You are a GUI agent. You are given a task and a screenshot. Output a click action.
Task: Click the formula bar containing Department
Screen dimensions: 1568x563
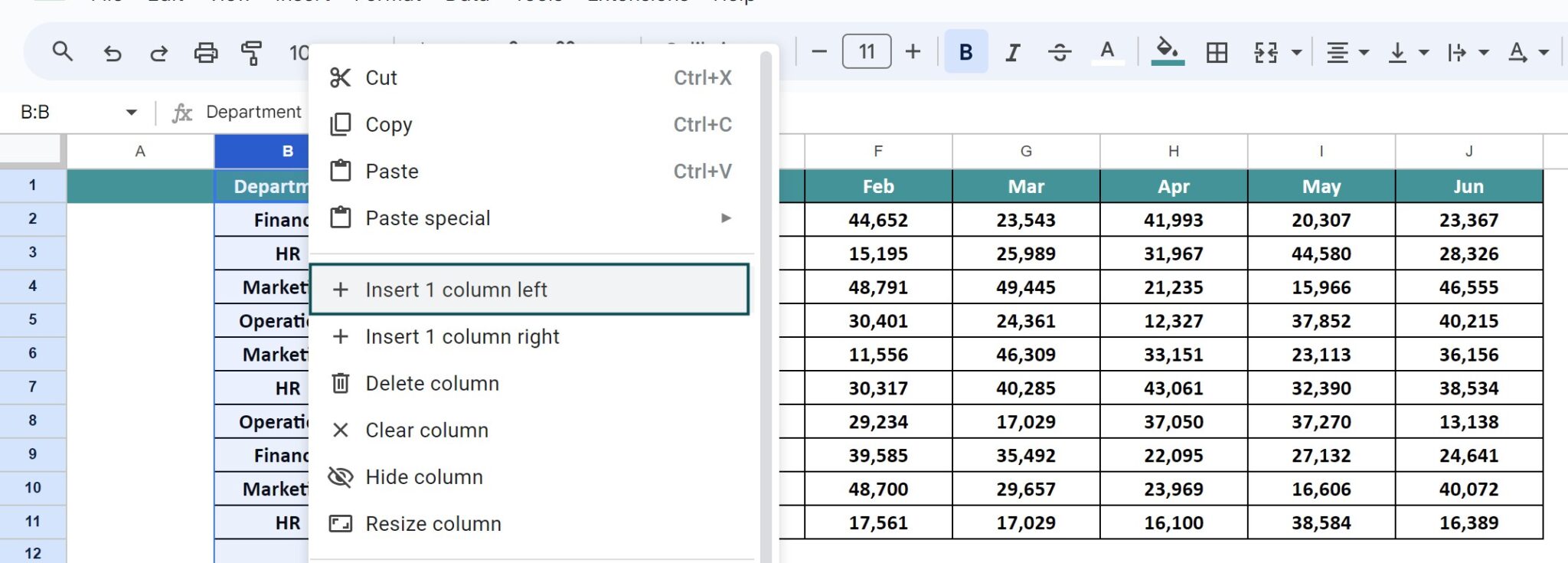point(254,113)
